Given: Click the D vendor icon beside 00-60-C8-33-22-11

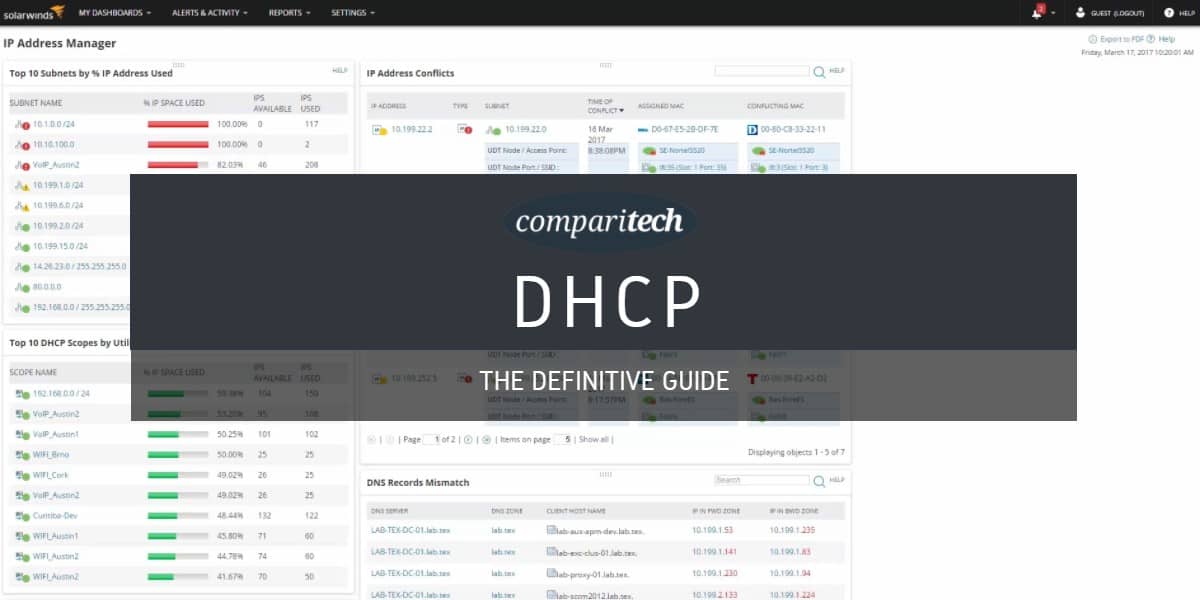Looking at the screenshot, I should click(x=753, y=129).
